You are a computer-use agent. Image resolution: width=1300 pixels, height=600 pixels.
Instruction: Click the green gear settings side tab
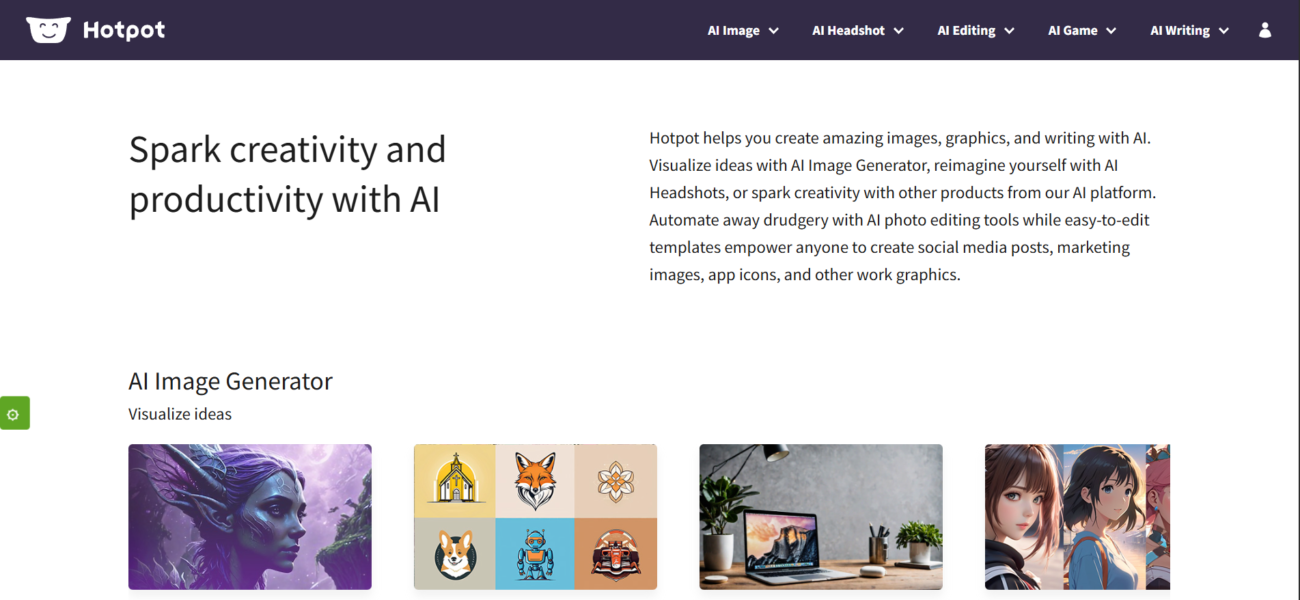(14, 413)
